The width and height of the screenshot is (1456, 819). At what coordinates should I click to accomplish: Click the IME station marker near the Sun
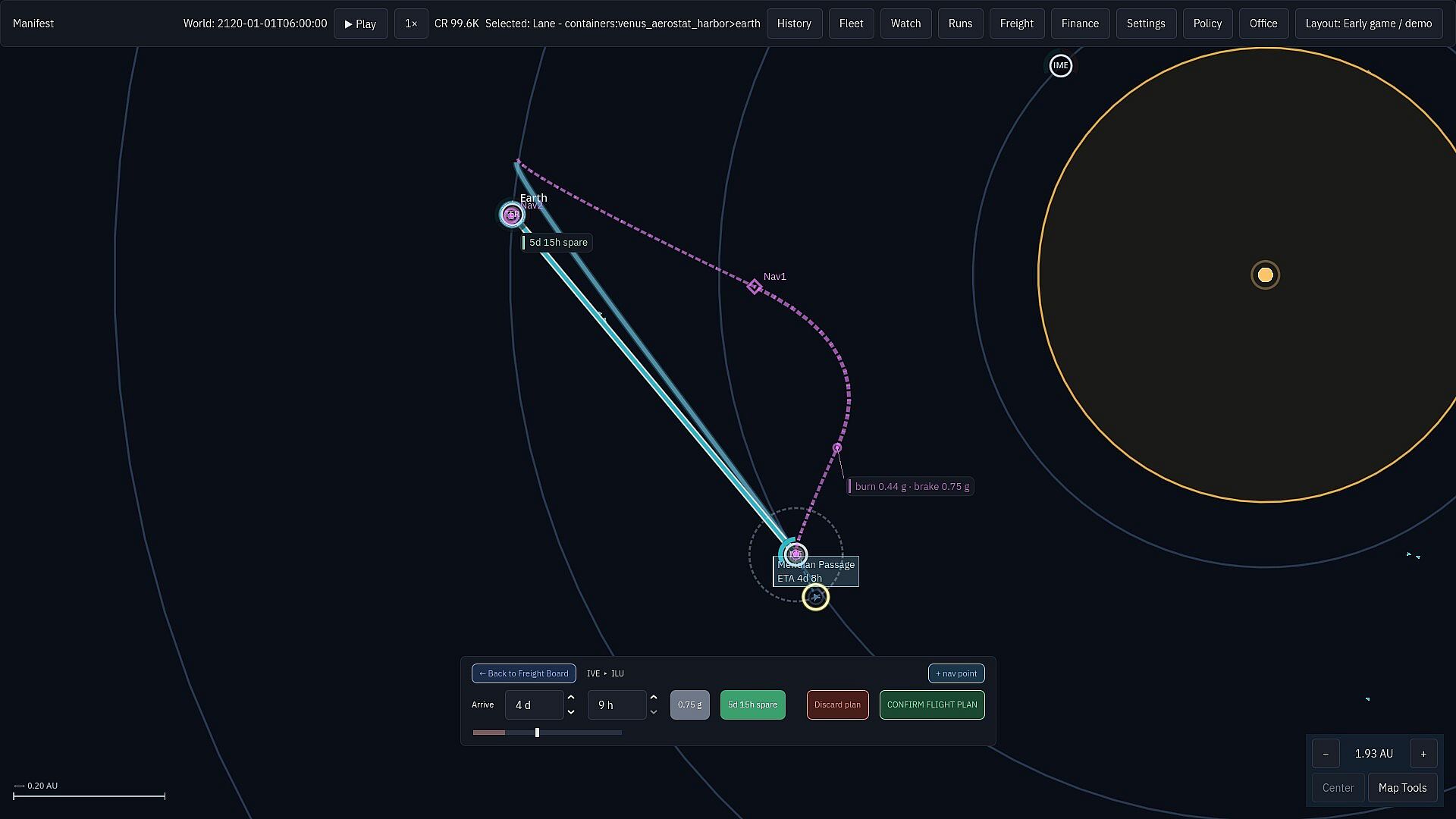click(x=1060, y=66)
